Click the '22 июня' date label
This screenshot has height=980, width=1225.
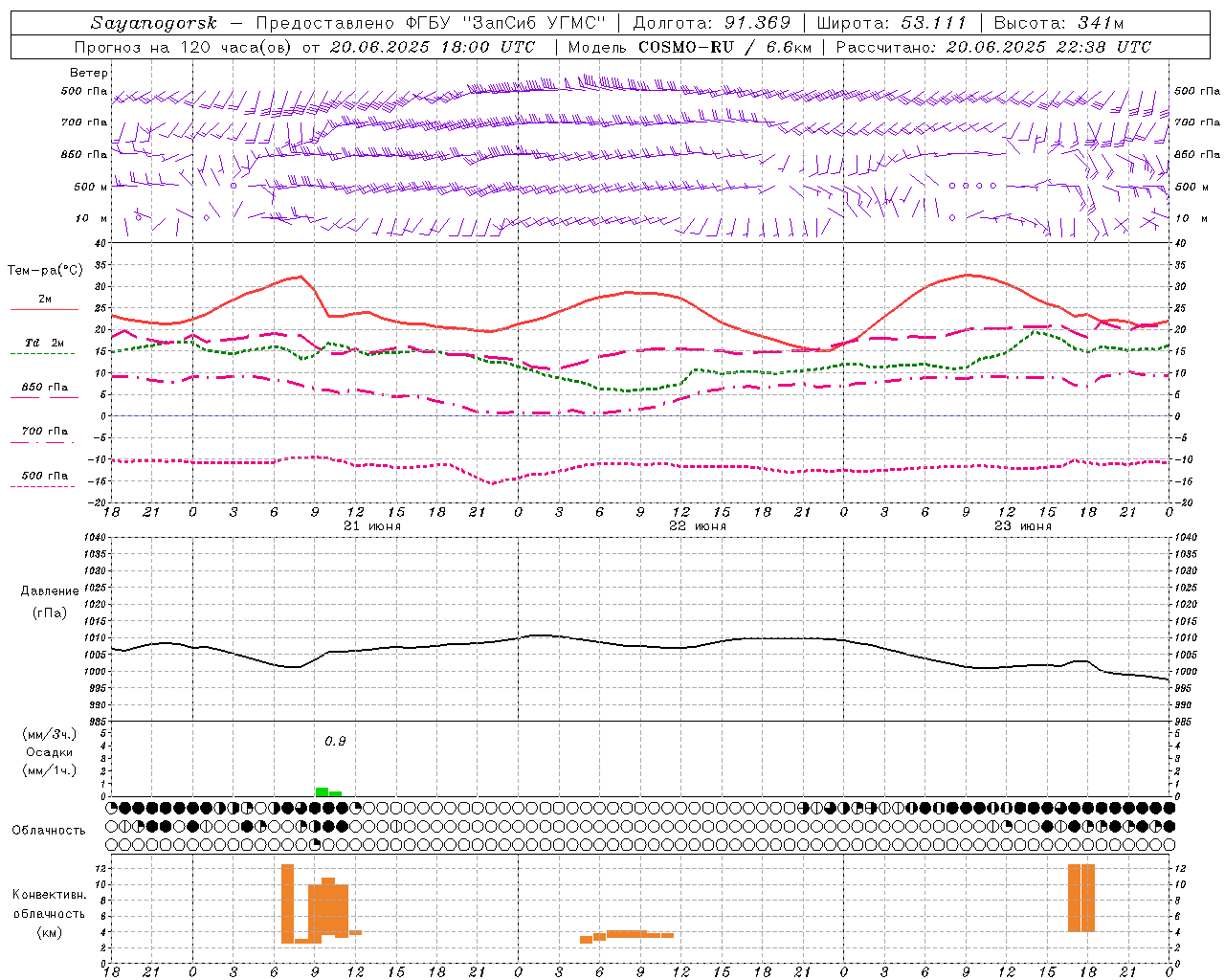pyautogui.click(x=698, y=526)
